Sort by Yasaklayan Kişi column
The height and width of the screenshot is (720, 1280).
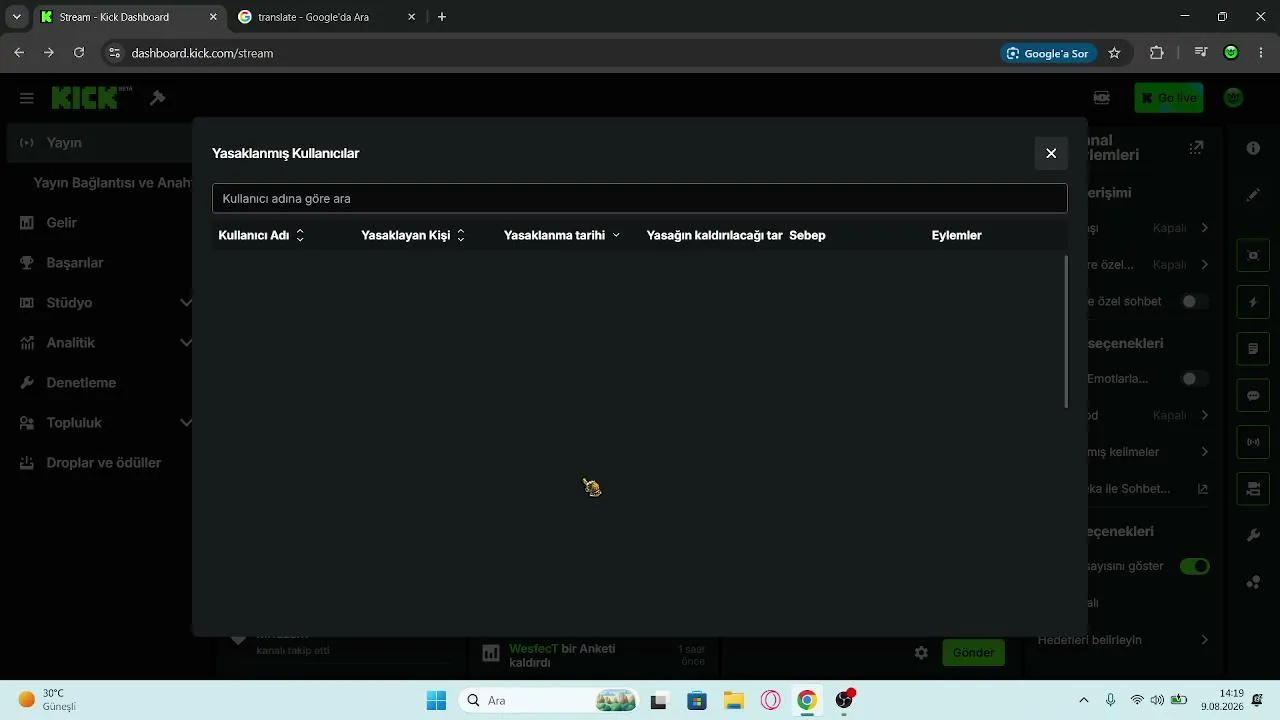413,235
